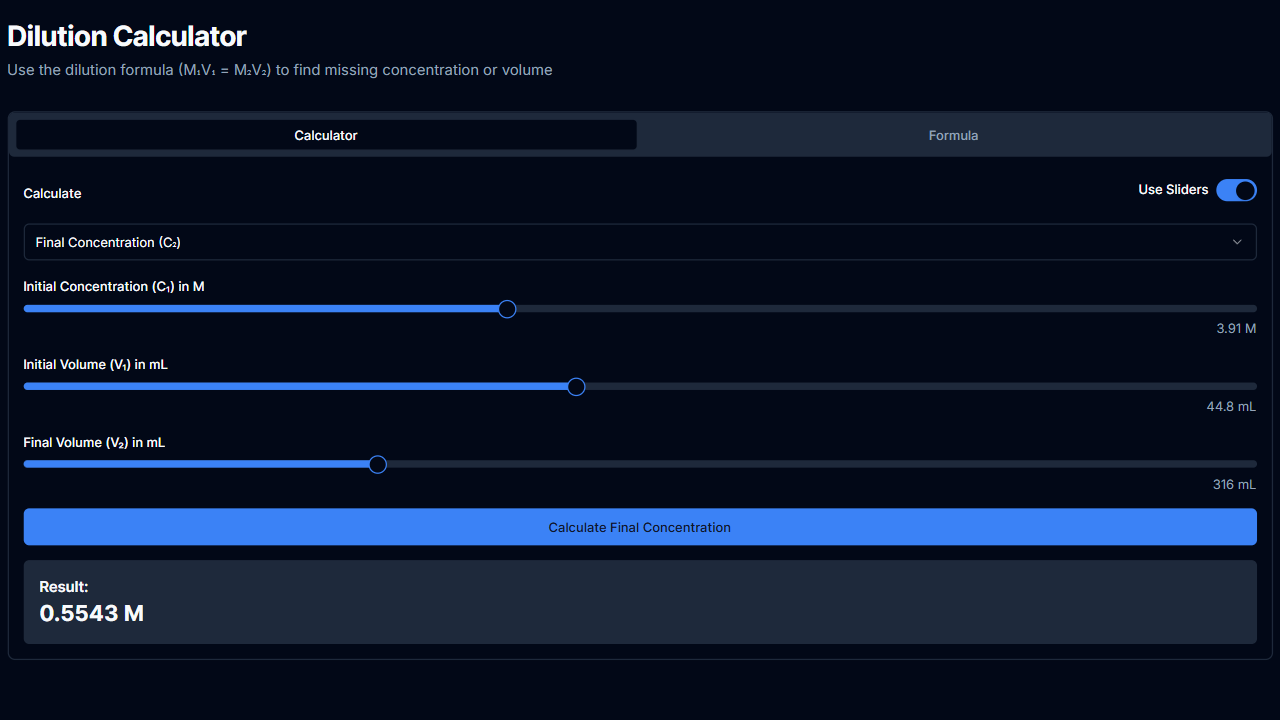This screenshot has width=1280, height=720.
Task: Click the 3.91 M value readout
Action: pyautogui.click(x=1236, y=329)
